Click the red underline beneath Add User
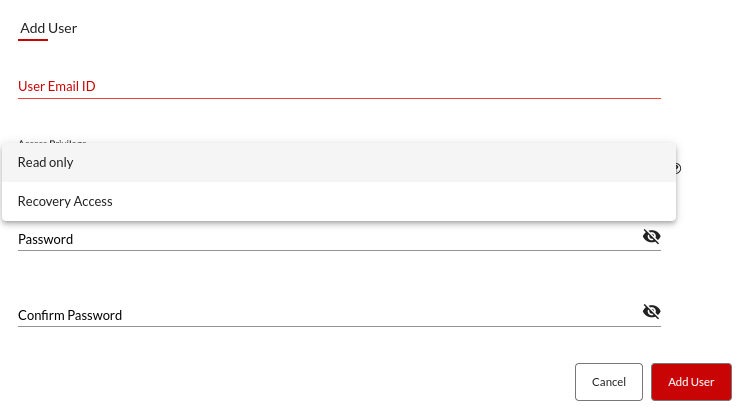The image size is (750, 416). 33,40
